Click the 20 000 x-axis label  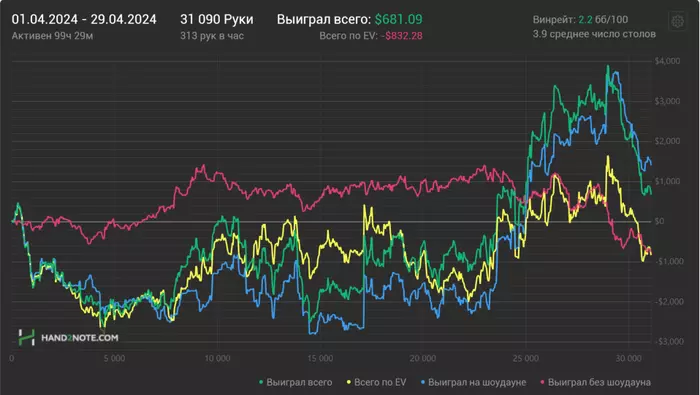[x=423, y=358]
